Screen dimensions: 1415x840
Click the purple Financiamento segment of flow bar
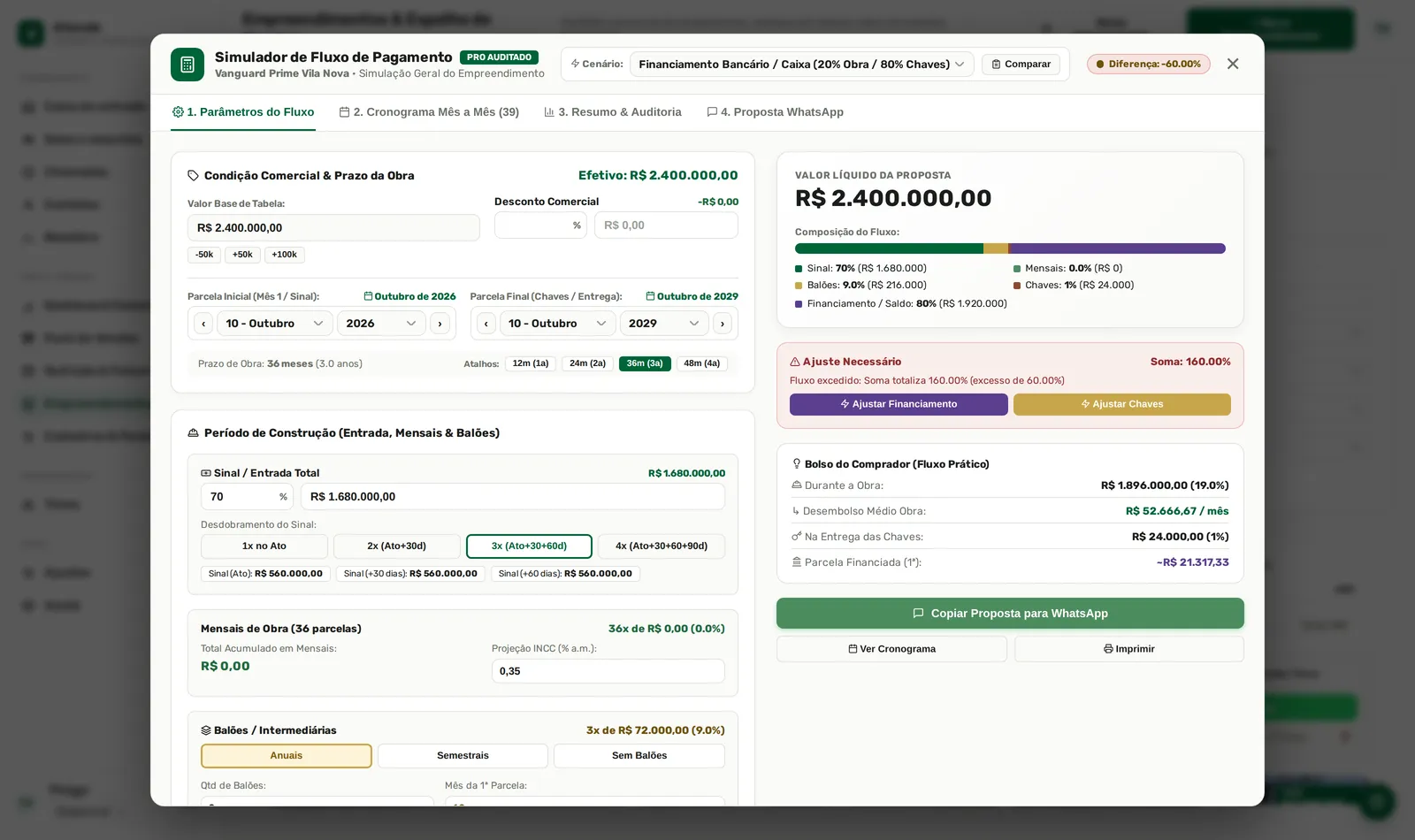click(x=1117, y=248)
